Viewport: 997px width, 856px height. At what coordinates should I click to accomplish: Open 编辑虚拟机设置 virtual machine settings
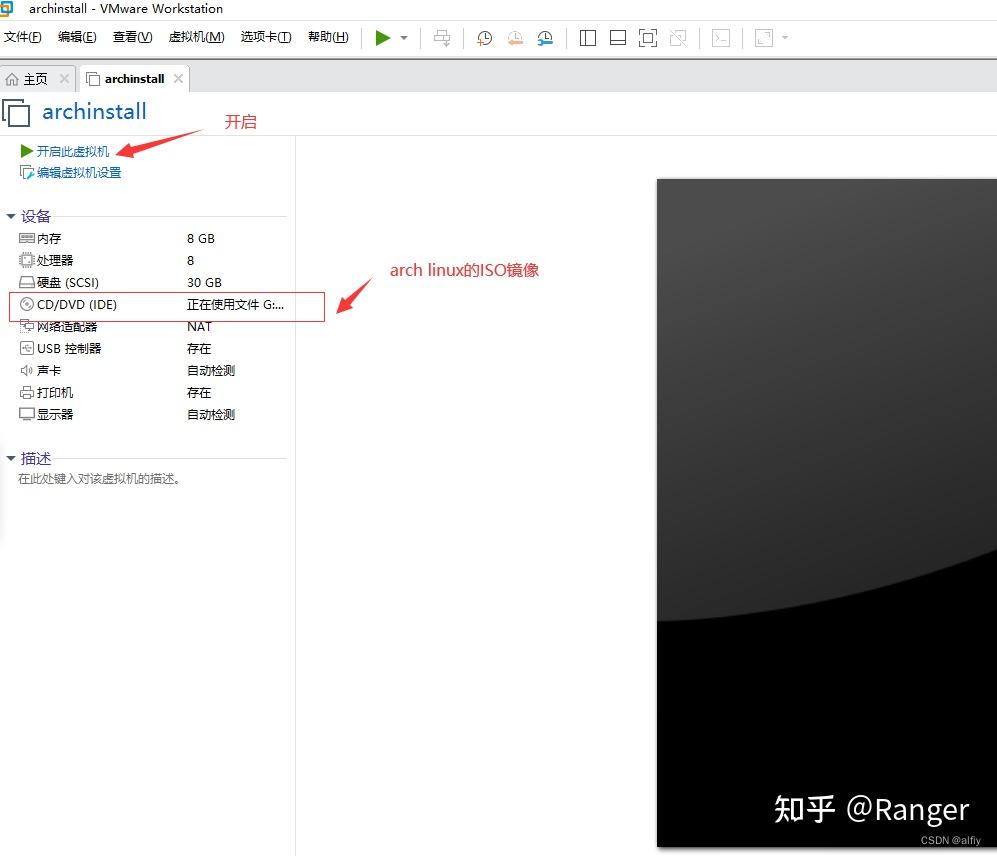click(78, 172)
